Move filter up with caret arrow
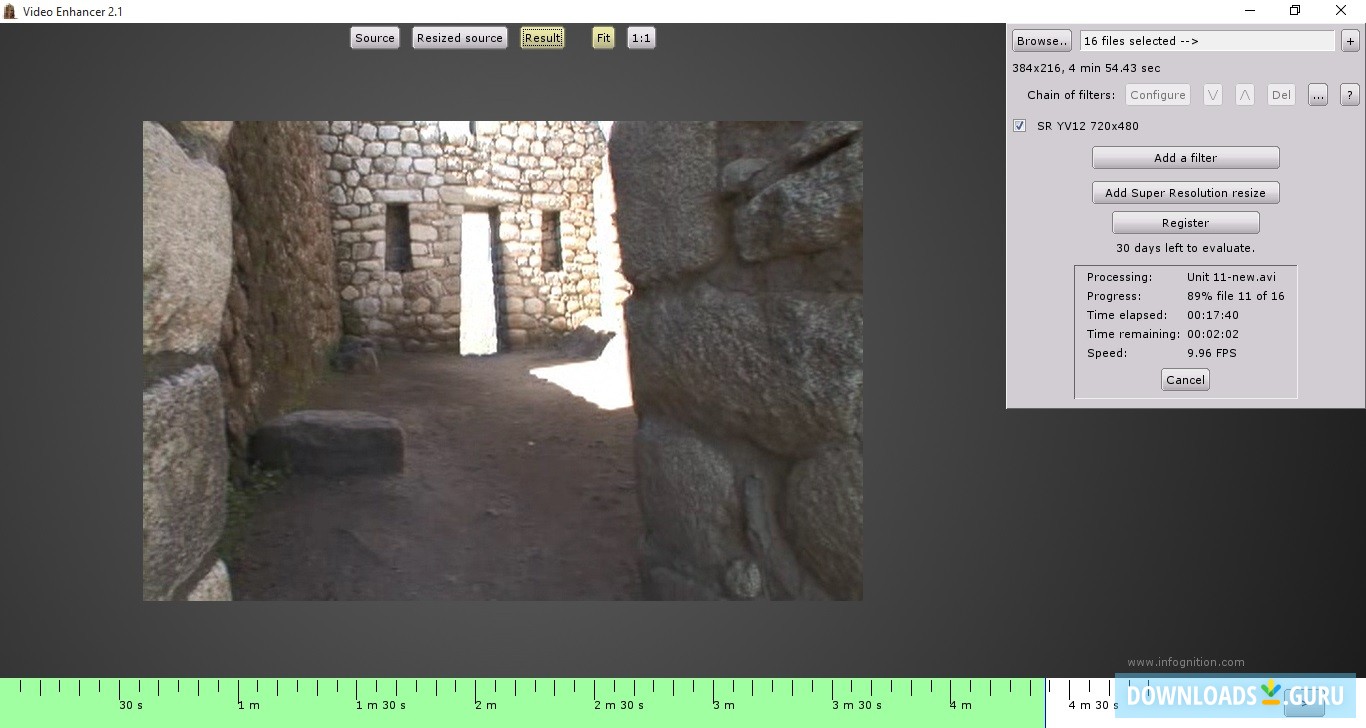Screen dimensions: 1366x728 [1245, 95]
